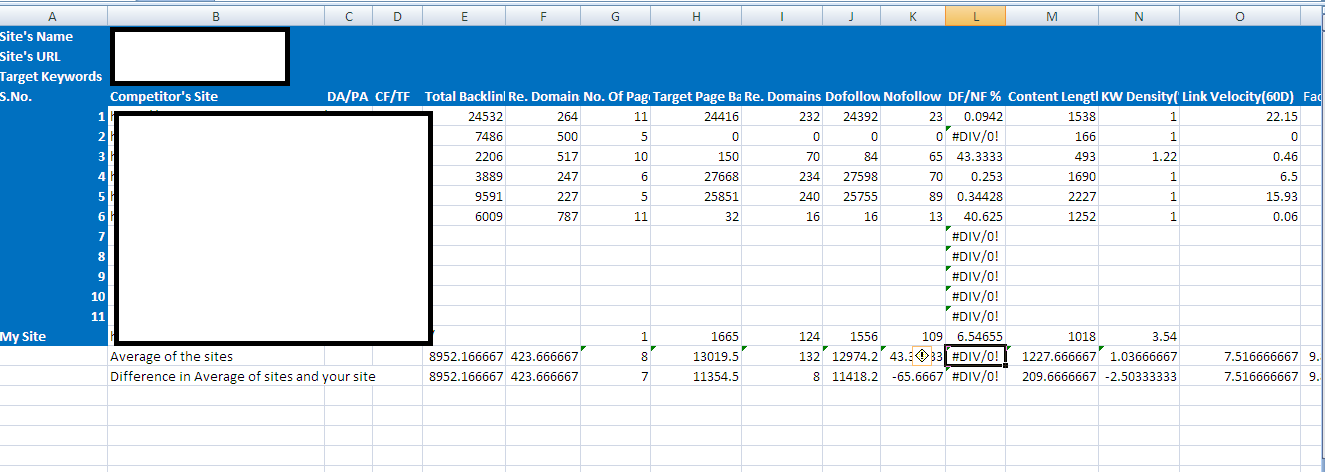Select the 'Total Backlinks' header cell
This screenshot has width=1325, height=472.
pos(464,97)
